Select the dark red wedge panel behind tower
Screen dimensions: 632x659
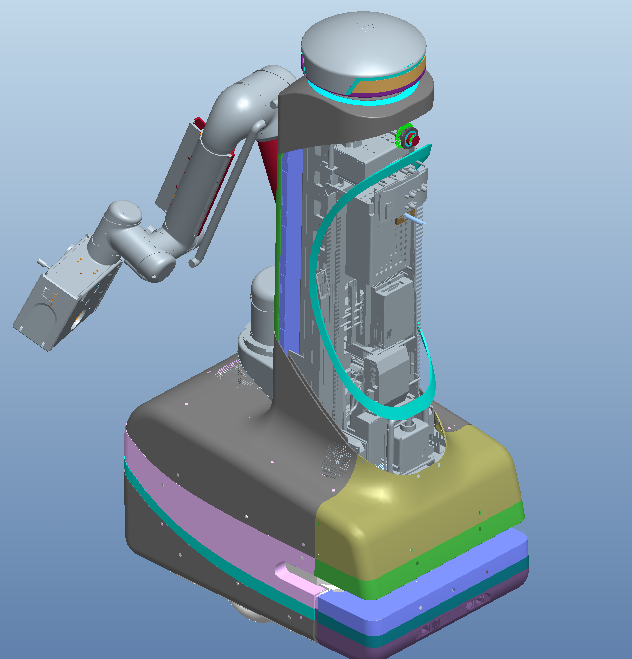pos(269,162)
